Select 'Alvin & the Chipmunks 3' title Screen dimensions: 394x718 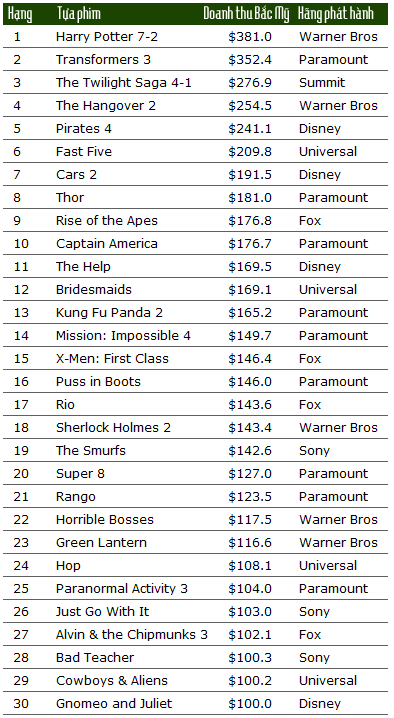click(x=132, y=635)
